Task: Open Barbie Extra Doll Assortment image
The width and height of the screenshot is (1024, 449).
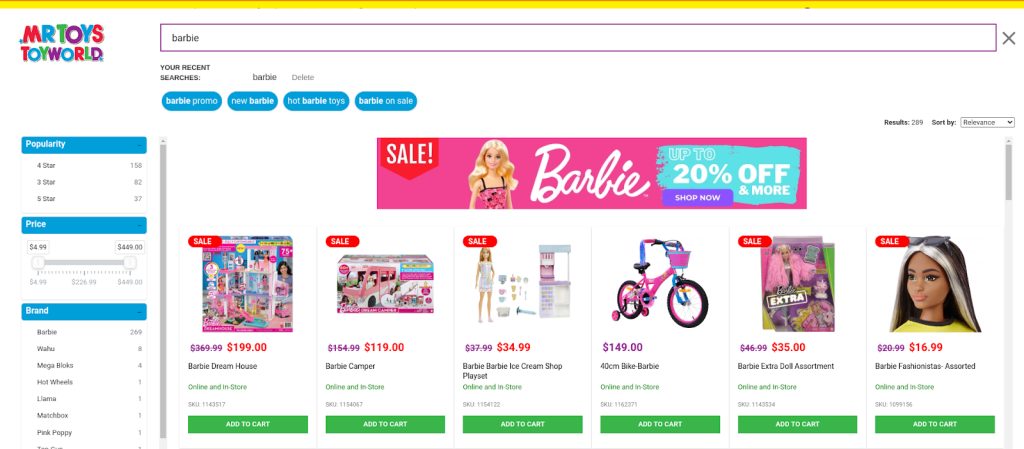Action: pos(797,285)
